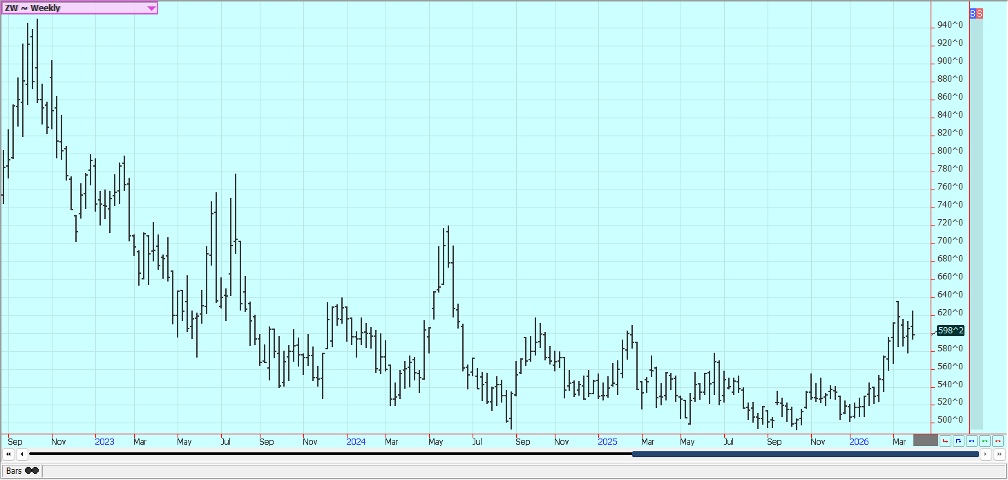Toggle the green dash line button
Viewport: 1008px width, 480px height.
pyautogui.click(x=984, y=440)
